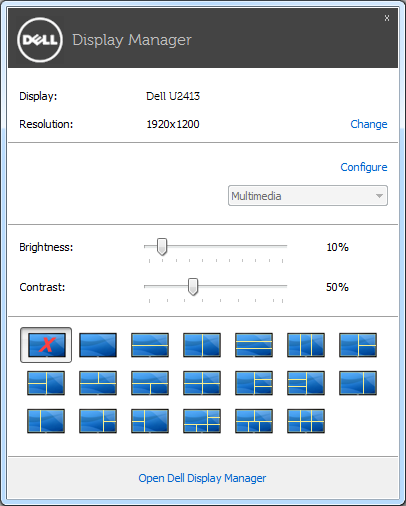Screen dimensions: 406x506
Task: Click Change link next to resolution
Action: coord(369,124)
